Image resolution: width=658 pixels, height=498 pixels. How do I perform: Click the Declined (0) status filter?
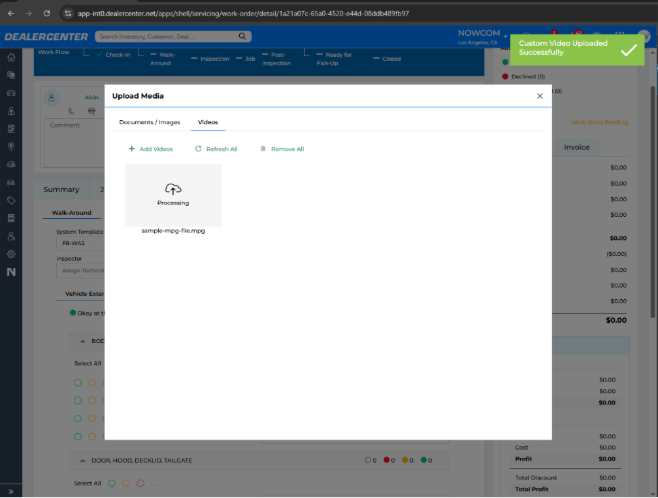pos(524,77)
